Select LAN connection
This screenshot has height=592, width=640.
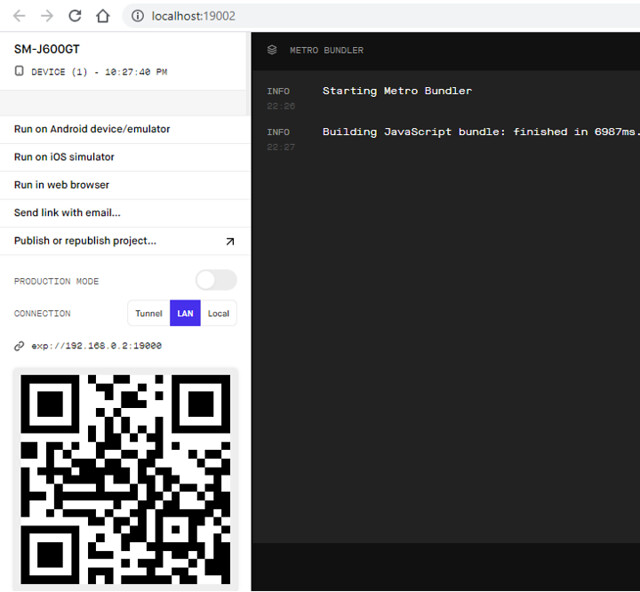point(185,313)
